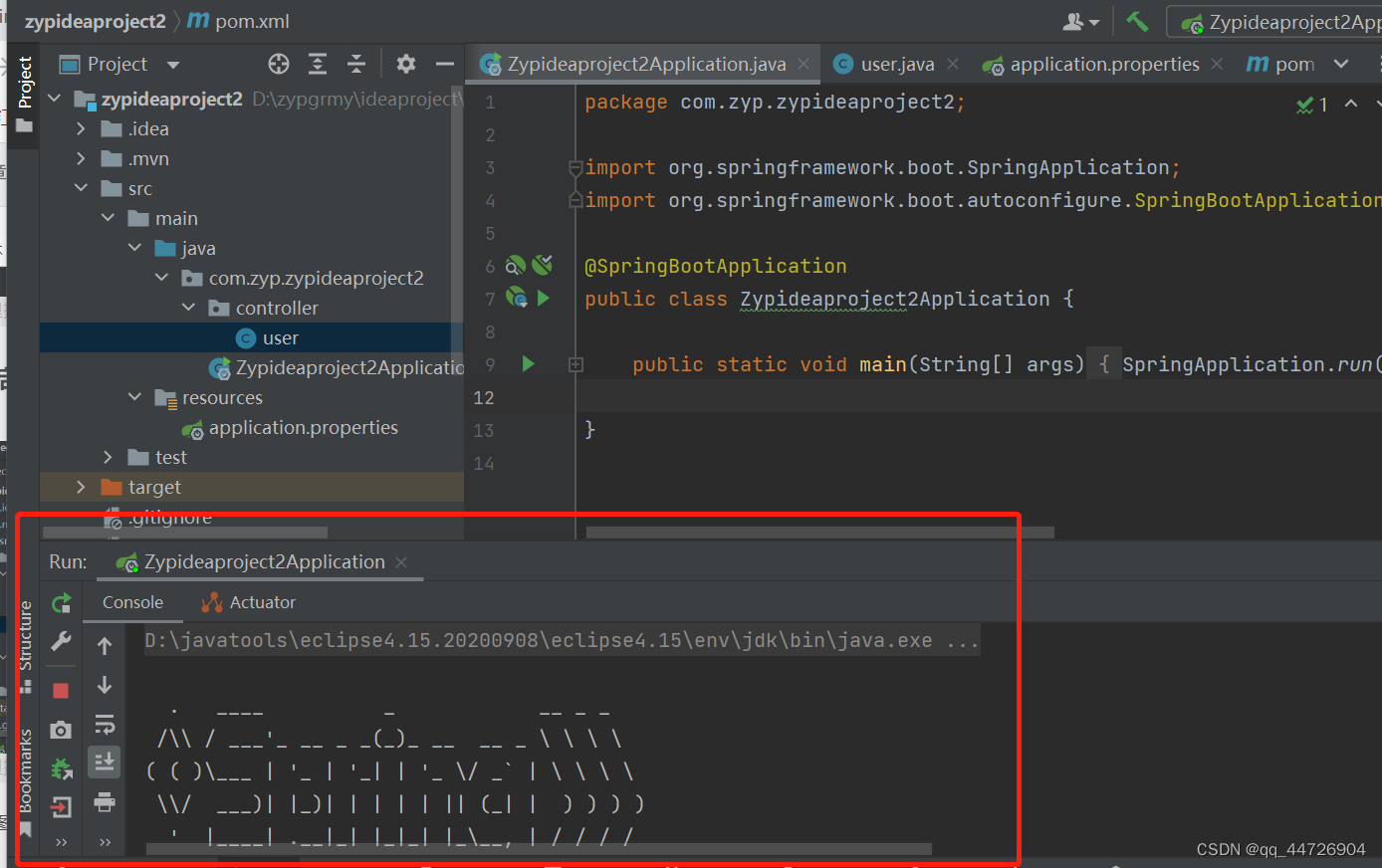Open the Console tab

[132, 602]
